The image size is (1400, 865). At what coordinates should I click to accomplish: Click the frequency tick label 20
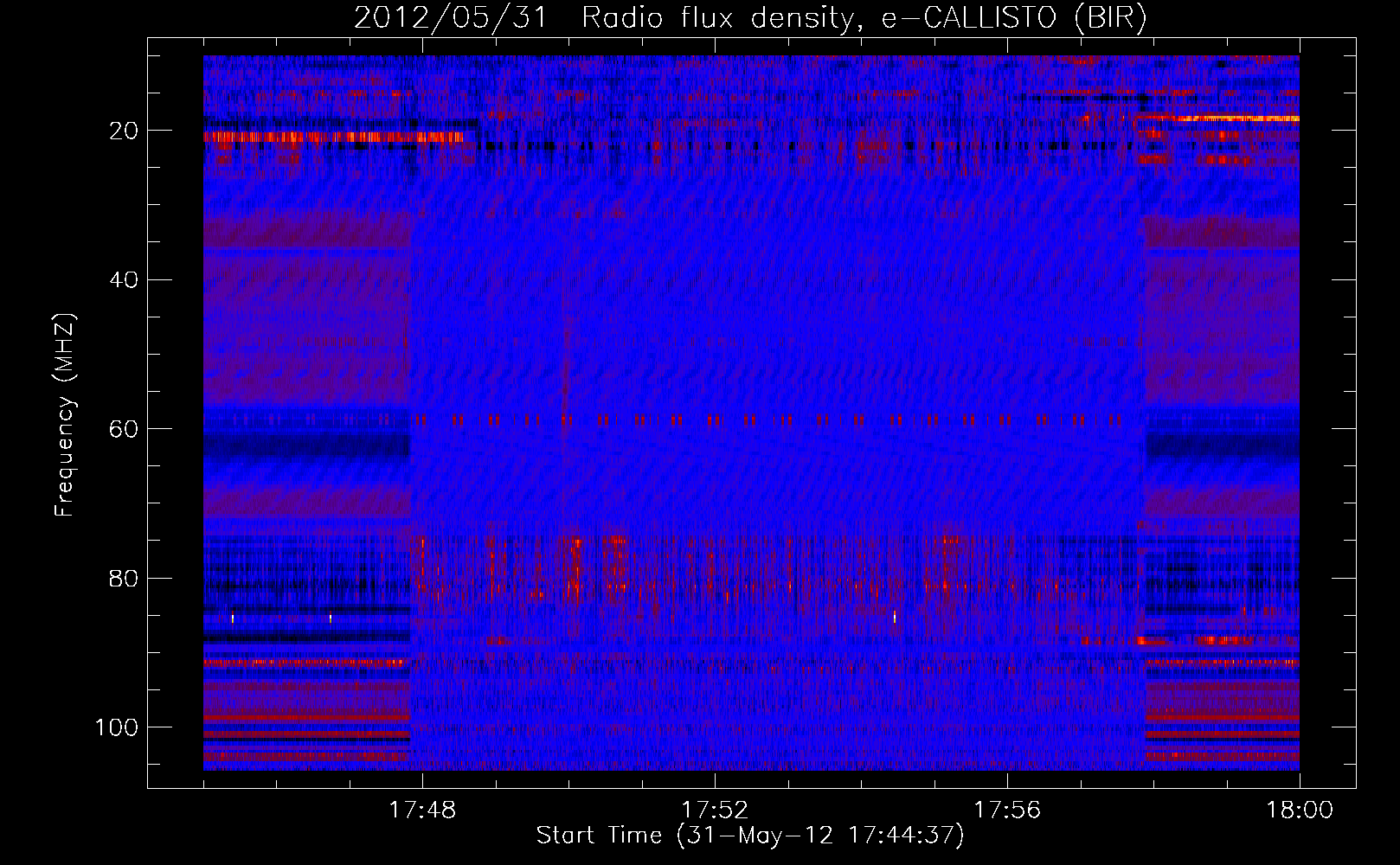tap(125, 131)
